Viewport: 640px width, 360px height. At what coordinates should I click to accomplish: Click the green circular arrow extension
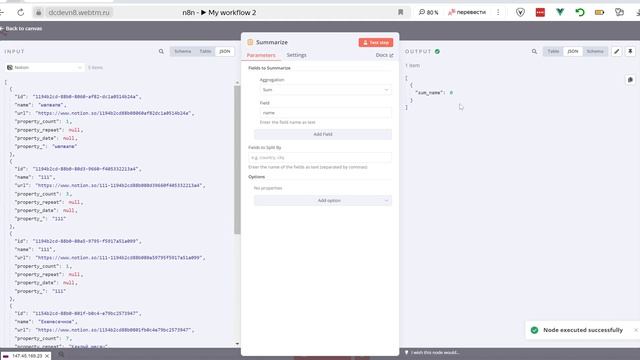[x=580, y=13]
